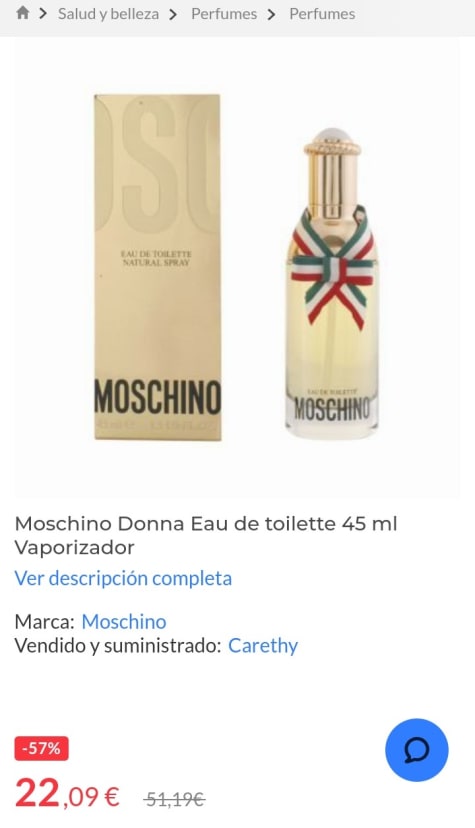
Task: Click the crossed-out 51,19€ original price
Action: 174,799
